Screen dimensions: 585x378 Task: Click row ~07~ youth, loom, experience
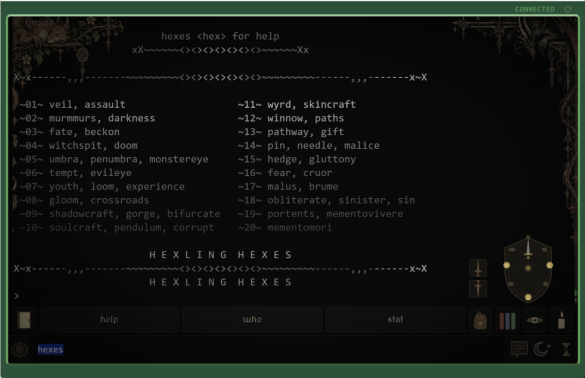[x=102, y=187]
